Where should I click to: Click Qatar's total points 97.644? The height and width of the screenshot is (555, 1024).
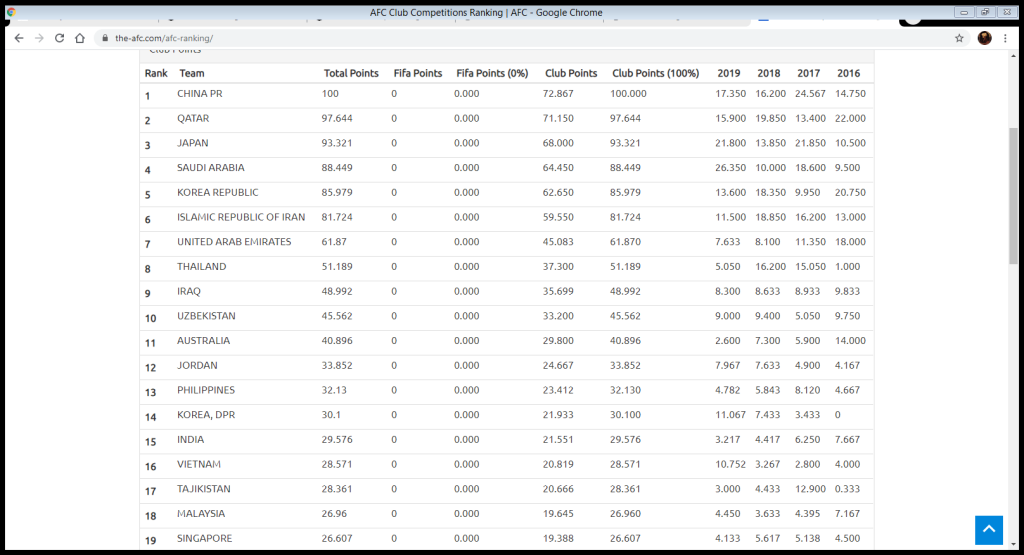pyautogui.click(x=337, y=118)
